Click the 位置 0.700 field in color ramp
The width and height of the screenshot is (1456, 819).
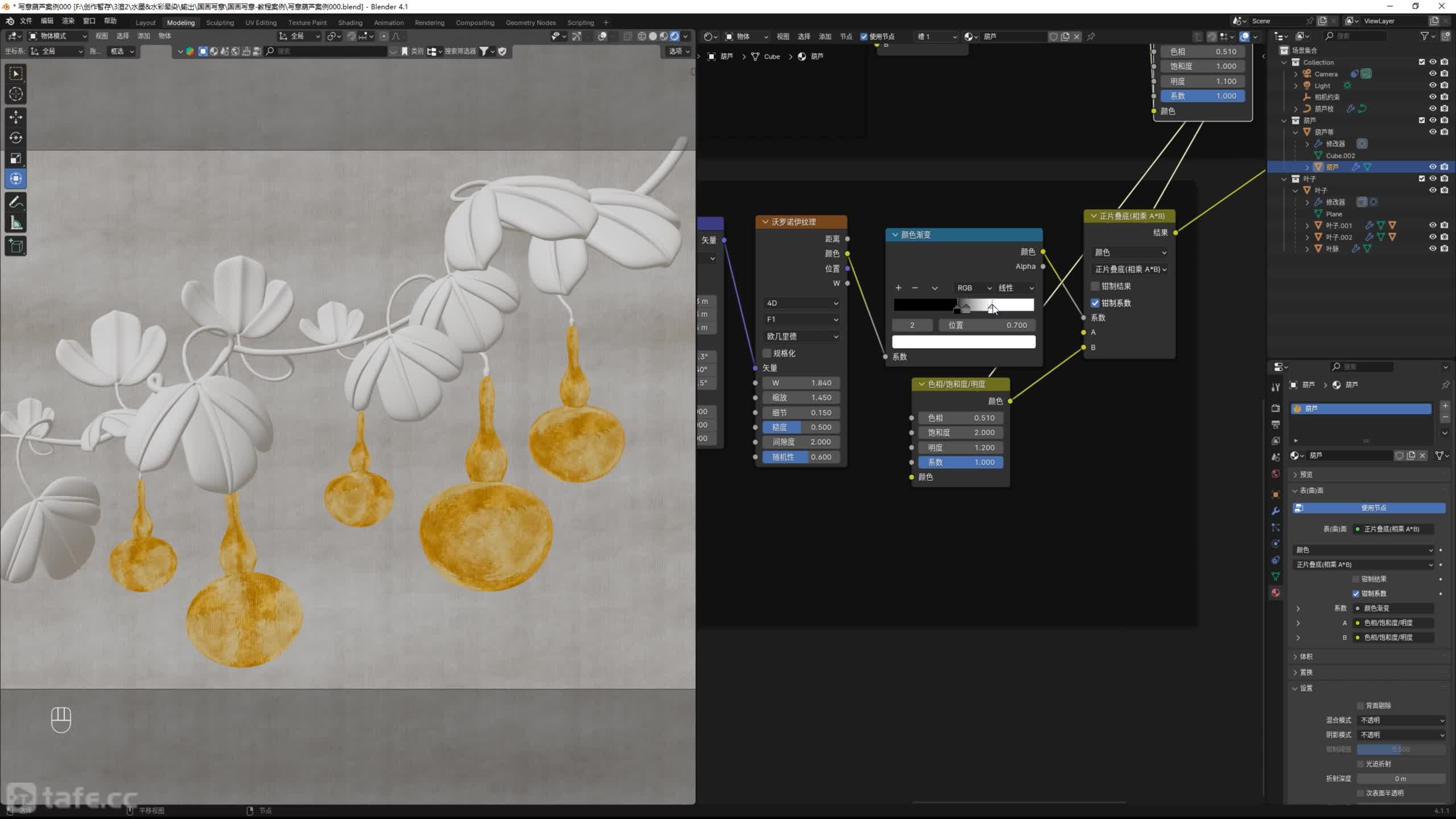coord(987,325)
